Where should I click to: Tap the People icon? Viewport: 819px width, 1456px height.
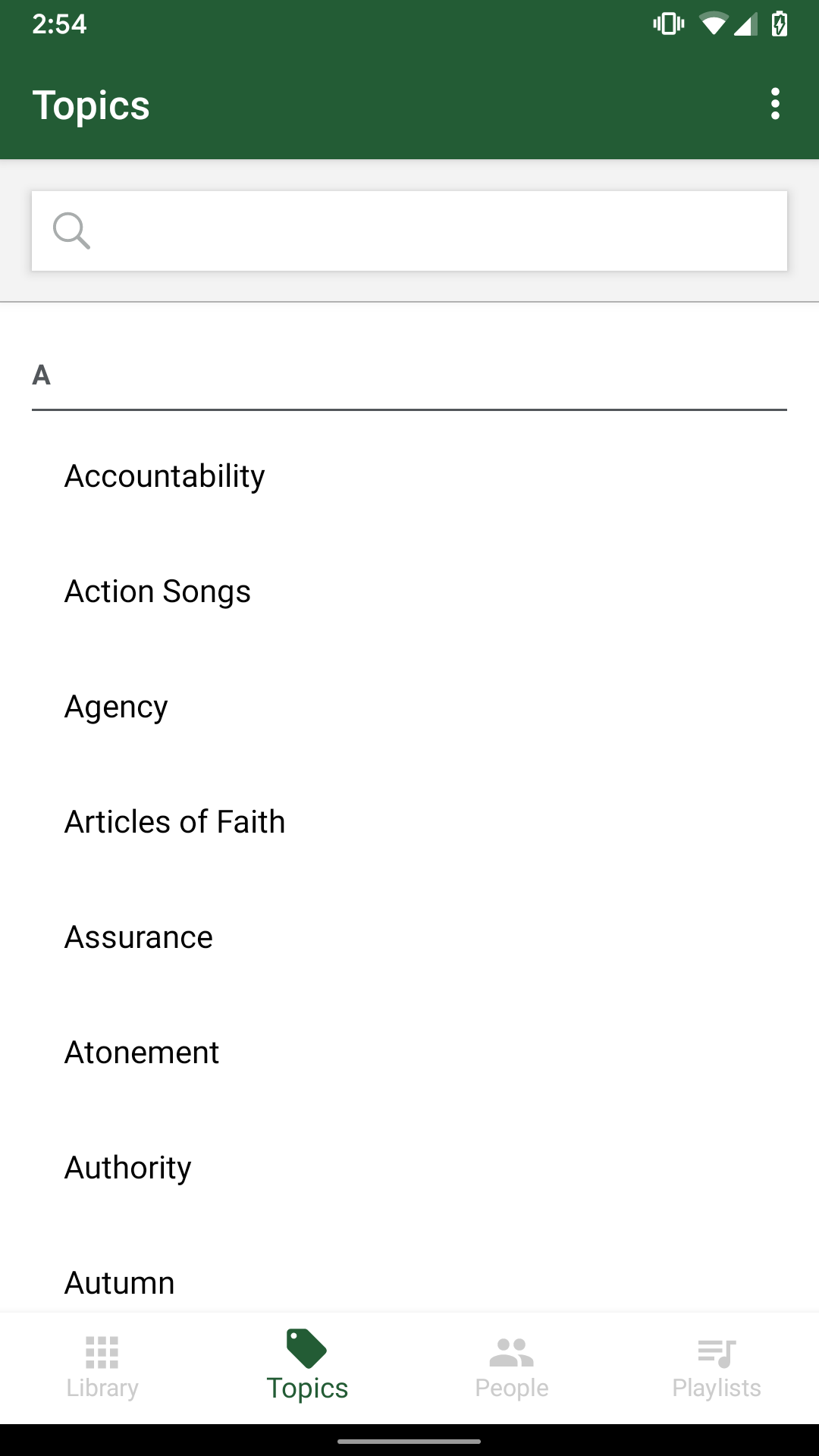pyautogui.click(x=512, y=1352)
